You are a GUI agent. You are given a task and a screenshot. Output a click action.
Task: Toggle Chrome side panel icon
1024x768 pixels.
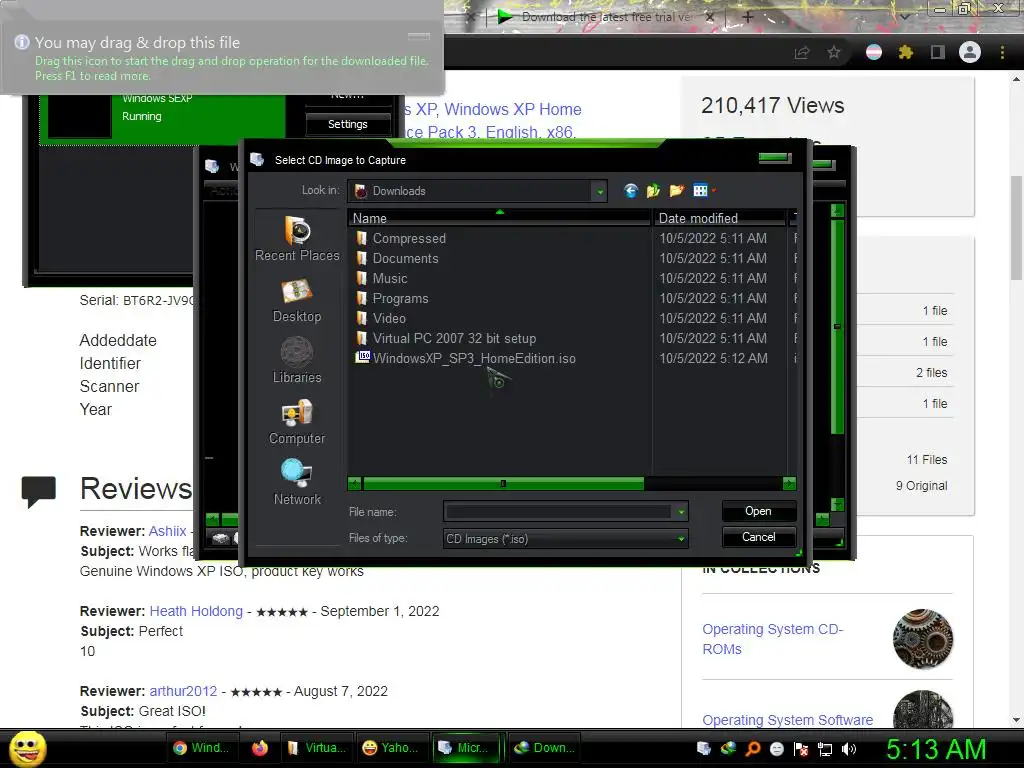click(938, 52)
